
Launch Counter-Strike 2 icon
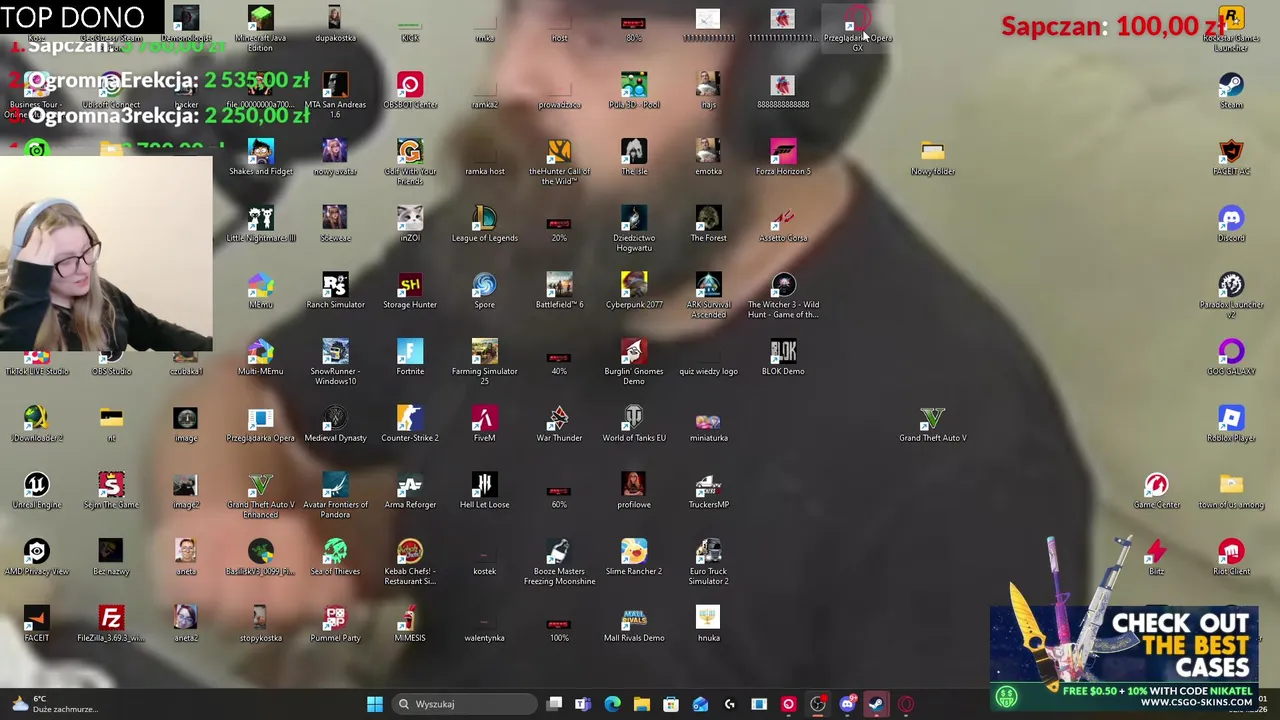[410, 424]
